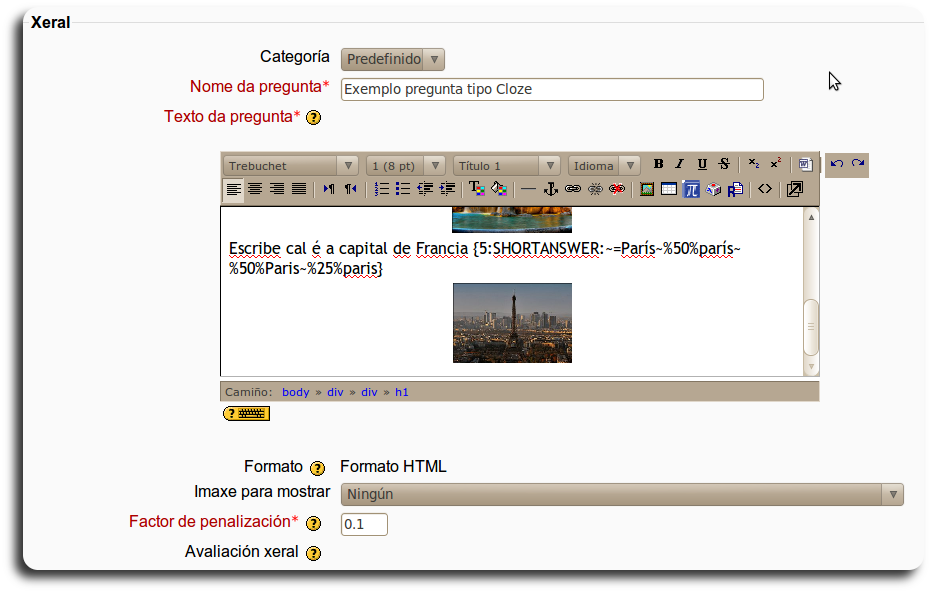Image resolution: width=931 pixels, height=593 pixels.
Task: Open the Categoría Predefinido dropdown
Action: coord(392,60)
